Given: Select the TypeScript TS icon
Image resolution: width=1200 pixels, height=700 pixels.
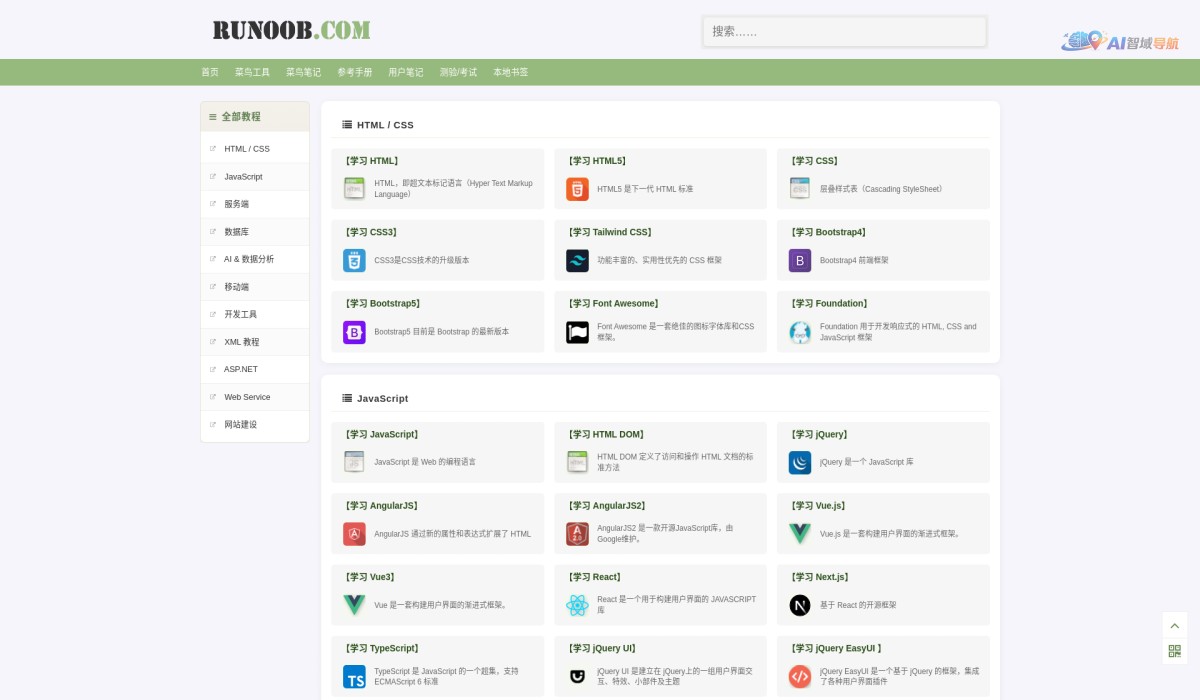Looking at the screenshot, I should tap(354, 677).
